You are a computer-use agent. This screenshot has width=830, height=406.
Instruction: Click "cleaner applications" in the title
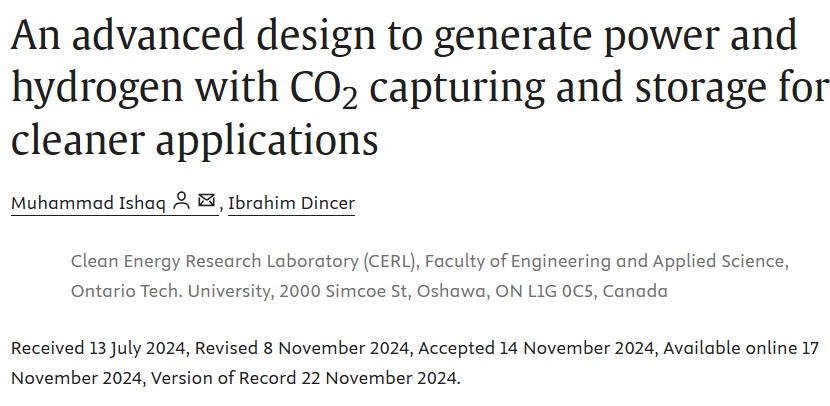tap(194, 140)
